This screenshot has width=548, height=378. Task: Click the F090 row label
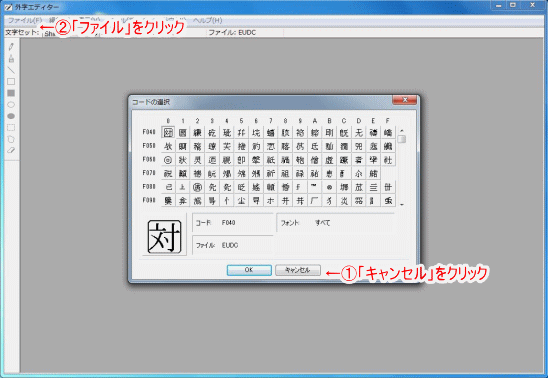pos(149,200)
